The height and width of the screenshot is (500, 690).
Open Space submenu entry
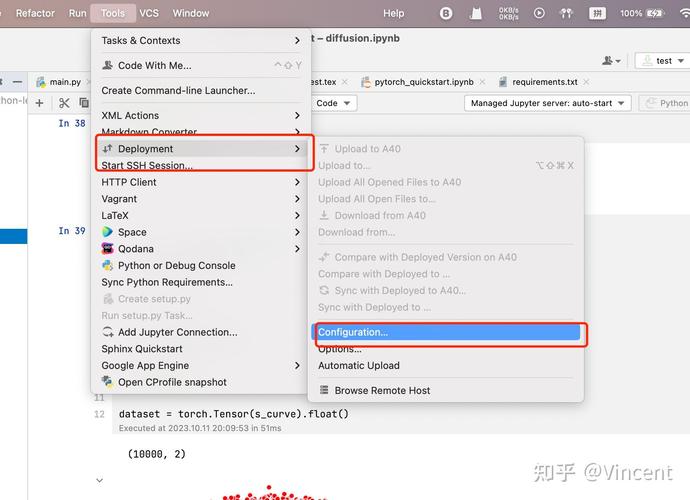201,232
